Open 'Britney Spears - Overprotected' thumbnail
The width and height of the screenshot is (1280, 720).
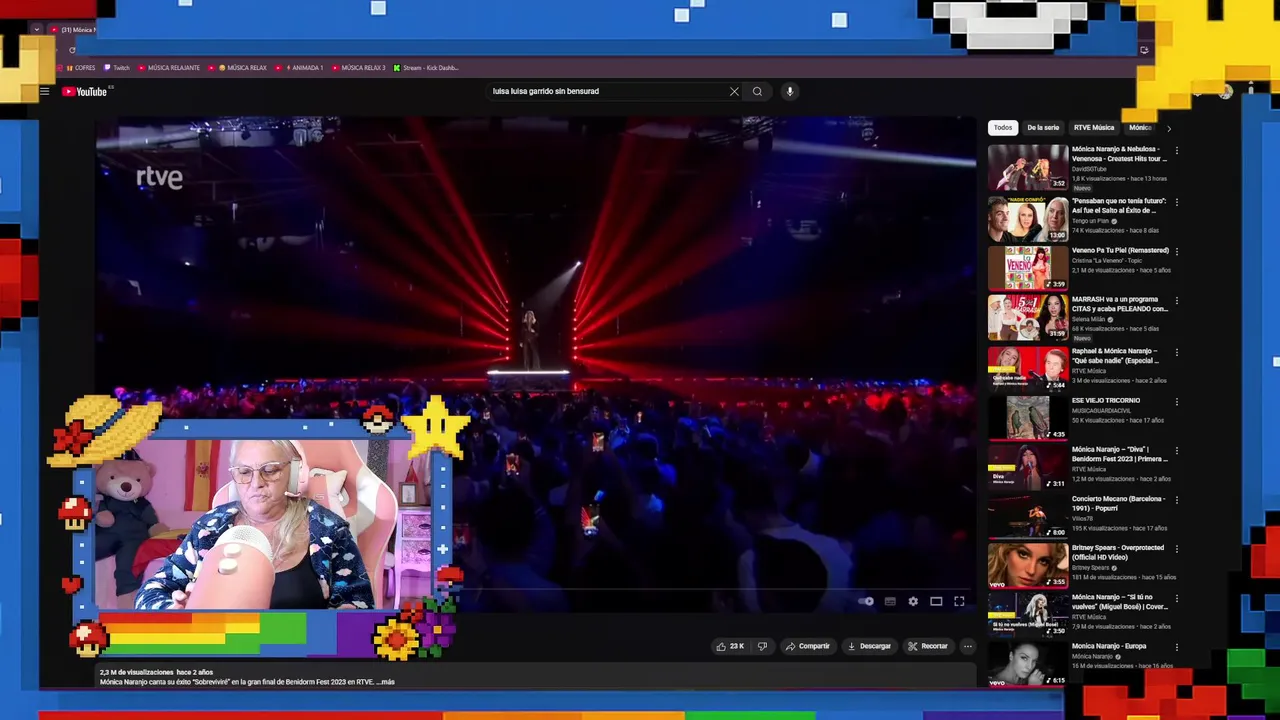point(1028,565)
